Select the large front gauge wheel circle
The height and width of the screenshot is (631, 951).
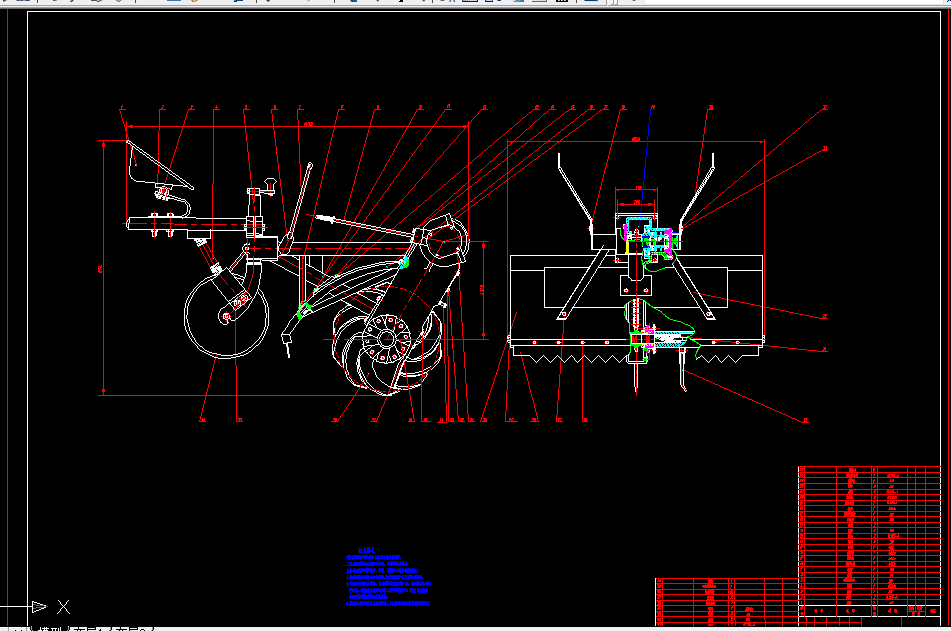(x=226, y=316)
